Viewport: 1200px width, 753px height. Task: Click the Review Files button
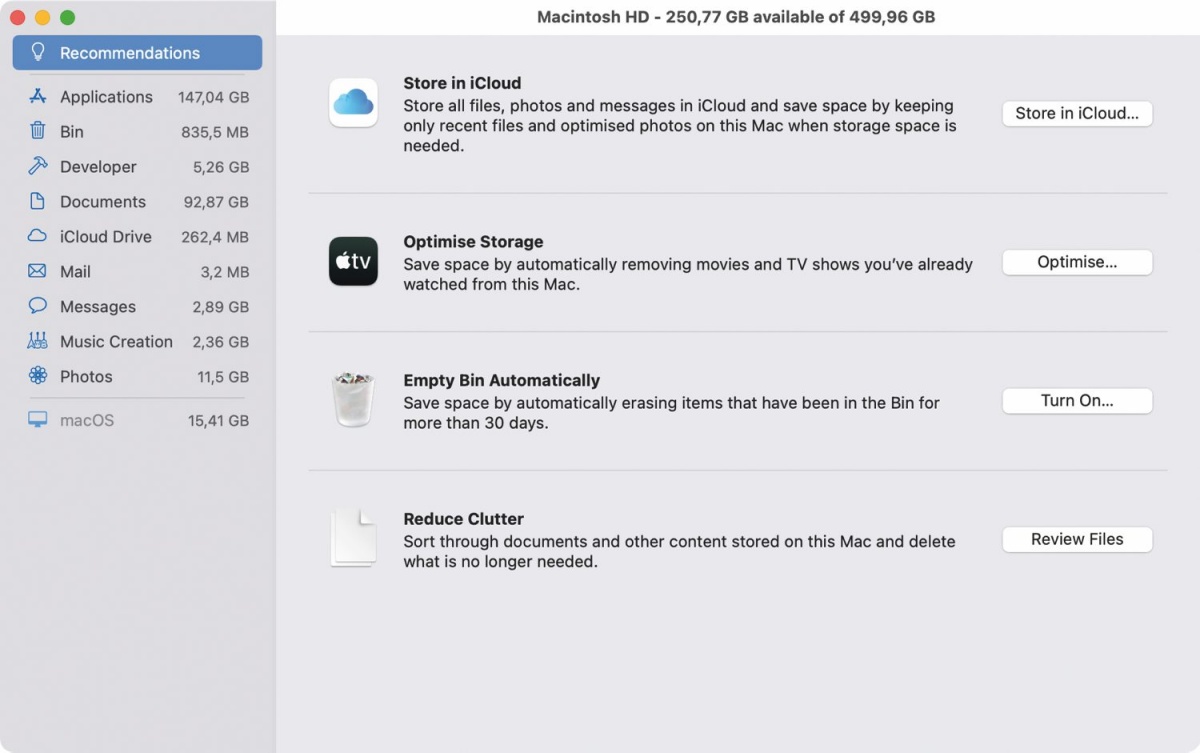[x=1077, y=539]
